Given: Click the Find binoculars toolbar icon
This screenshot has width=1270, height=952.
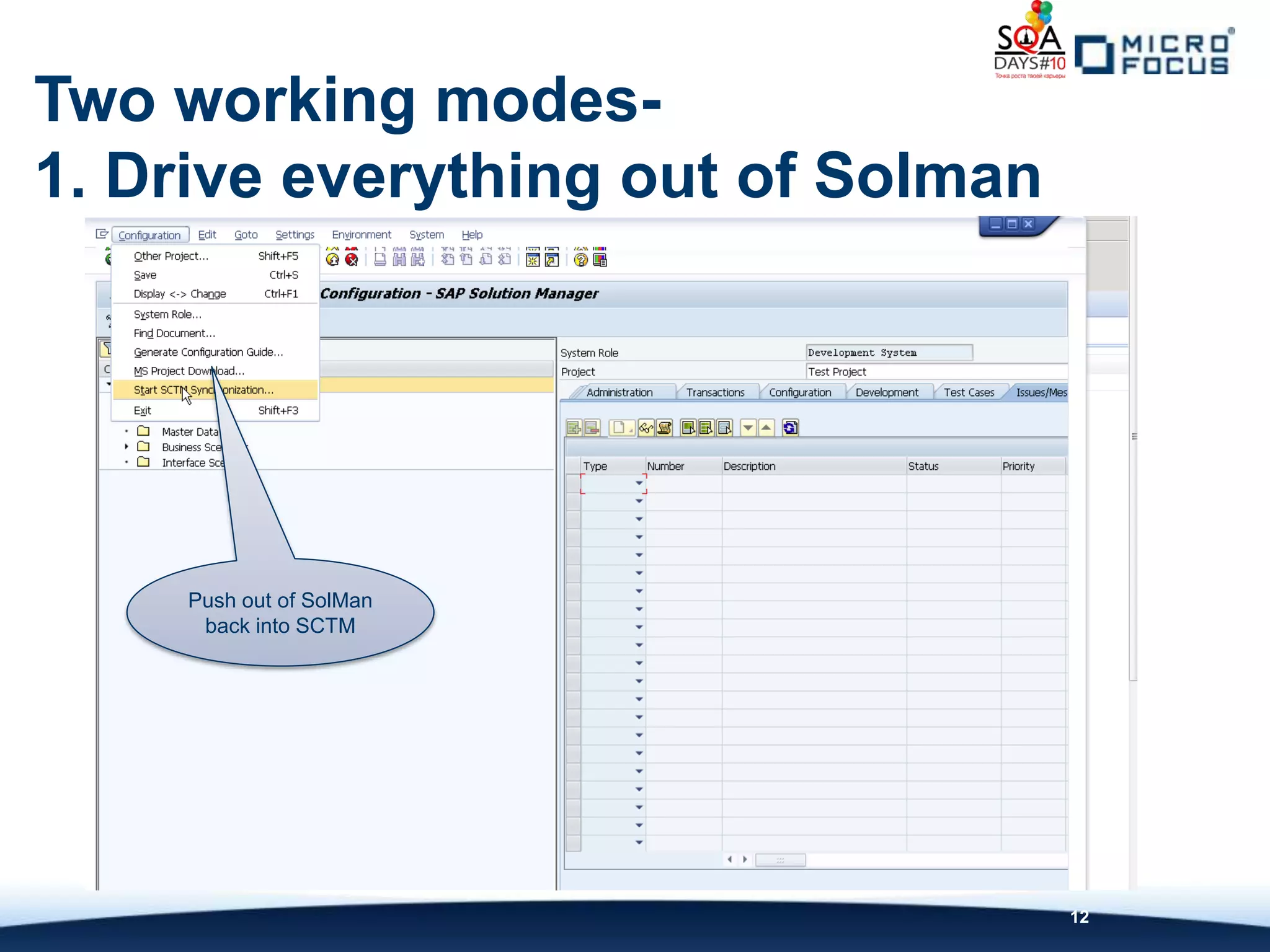Looking at the screenshot, I should click(x=399, y=259).
